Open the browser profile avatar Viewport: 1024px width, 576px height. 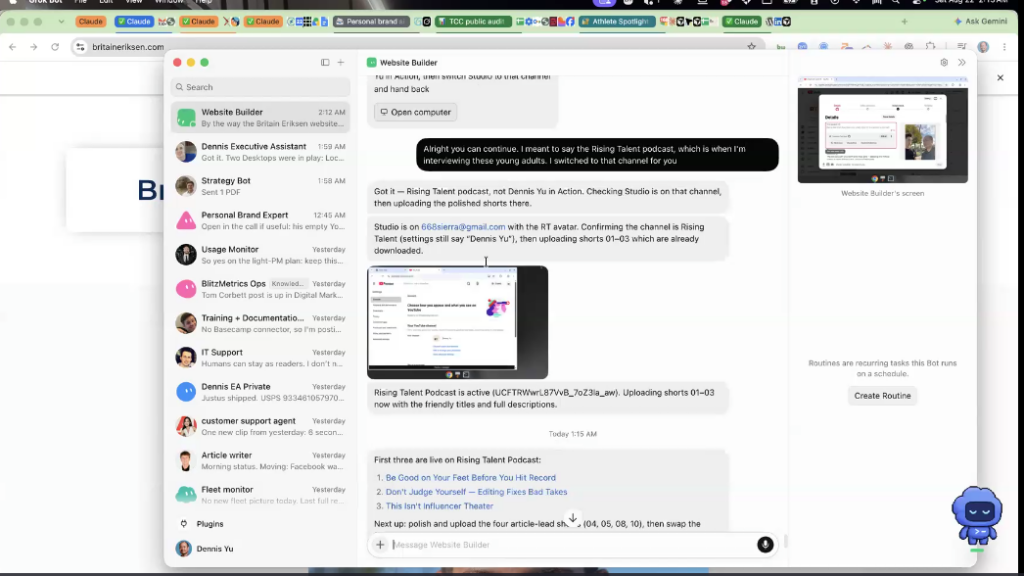pos(984,47)
